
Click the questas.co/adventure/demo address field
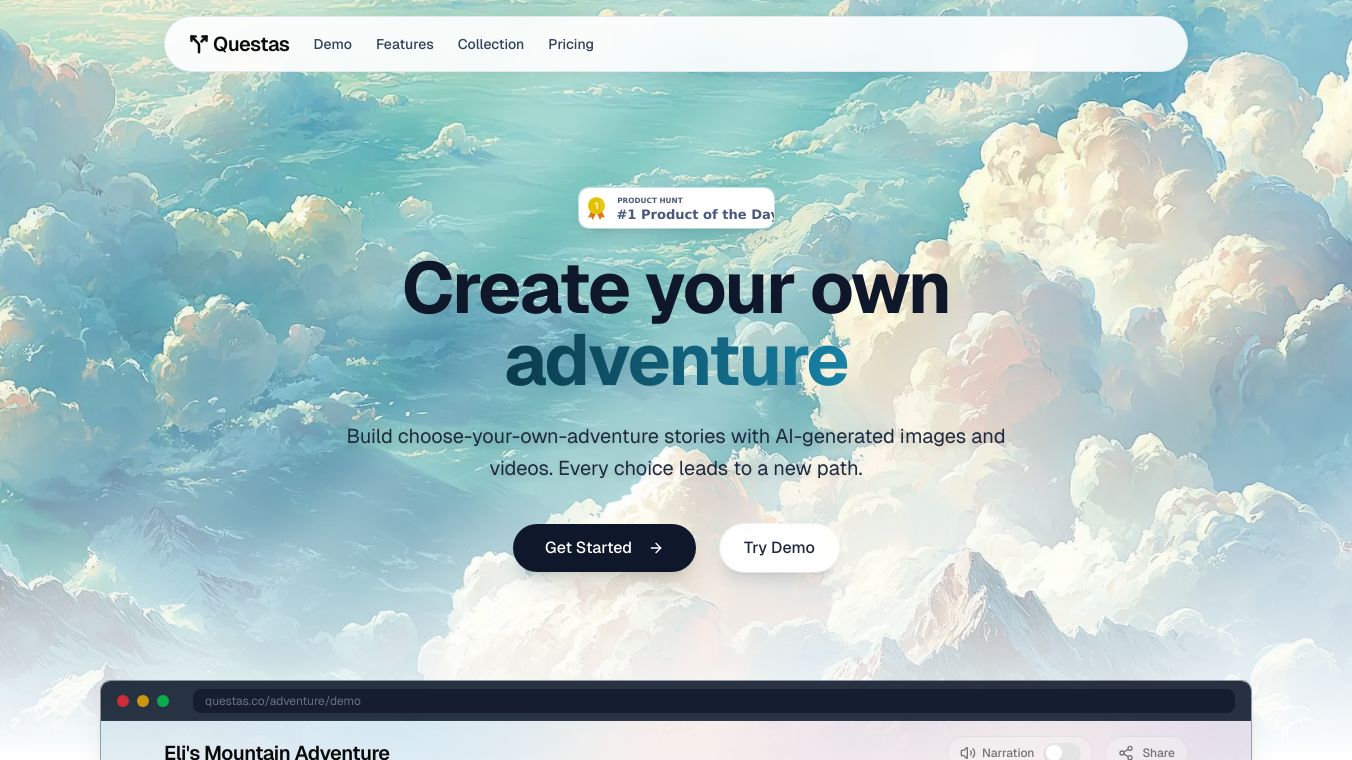coord(714,701)
